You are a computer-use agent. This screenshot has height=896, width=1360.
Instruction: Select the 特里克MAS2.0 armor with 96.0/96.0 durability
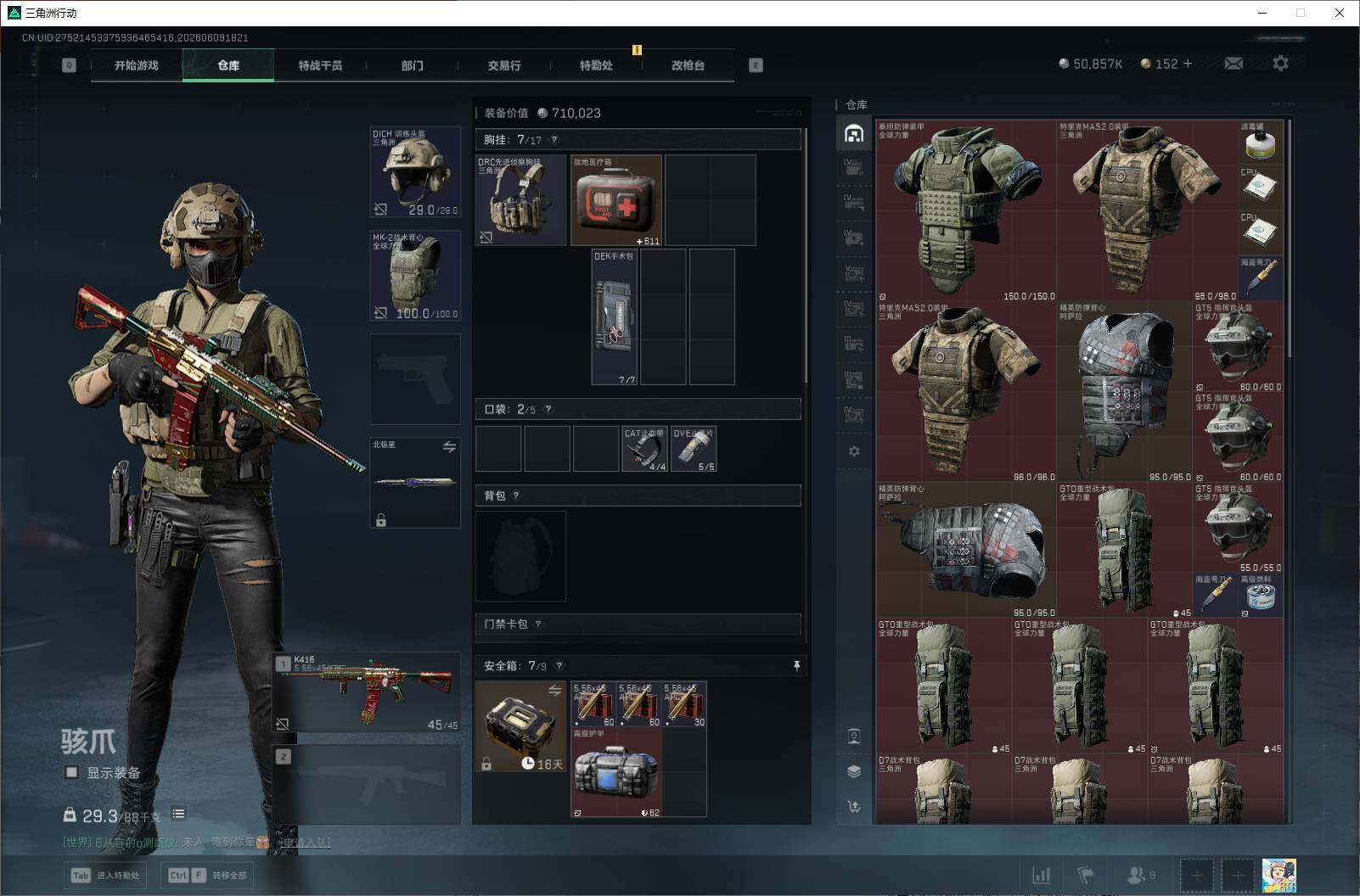pyautogui.click(x=966, y=392)
